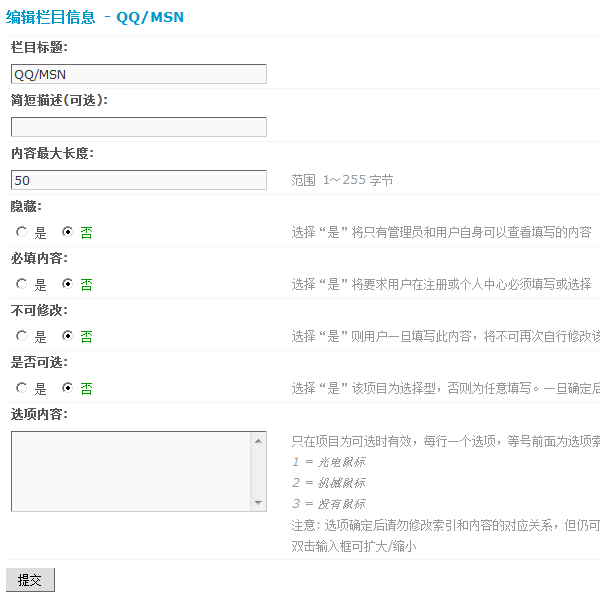The height and width of the screenshot is (594, 600).
Task: Click the note 双击输入框可扩大/缩小
Action: 354,547
